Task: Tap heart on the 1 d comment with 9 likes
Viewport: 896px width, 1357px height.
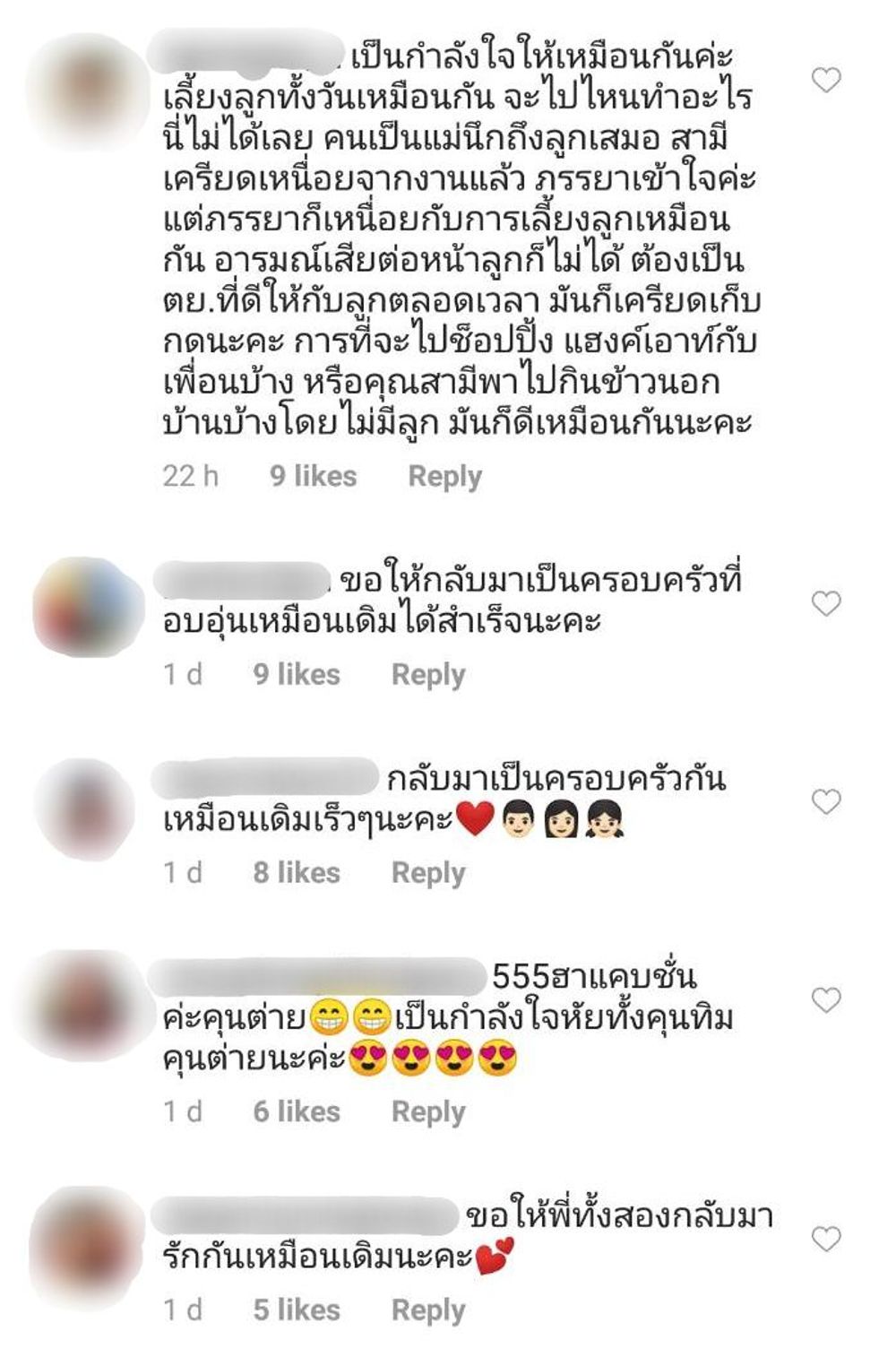Action: click(x=825, y=603)
